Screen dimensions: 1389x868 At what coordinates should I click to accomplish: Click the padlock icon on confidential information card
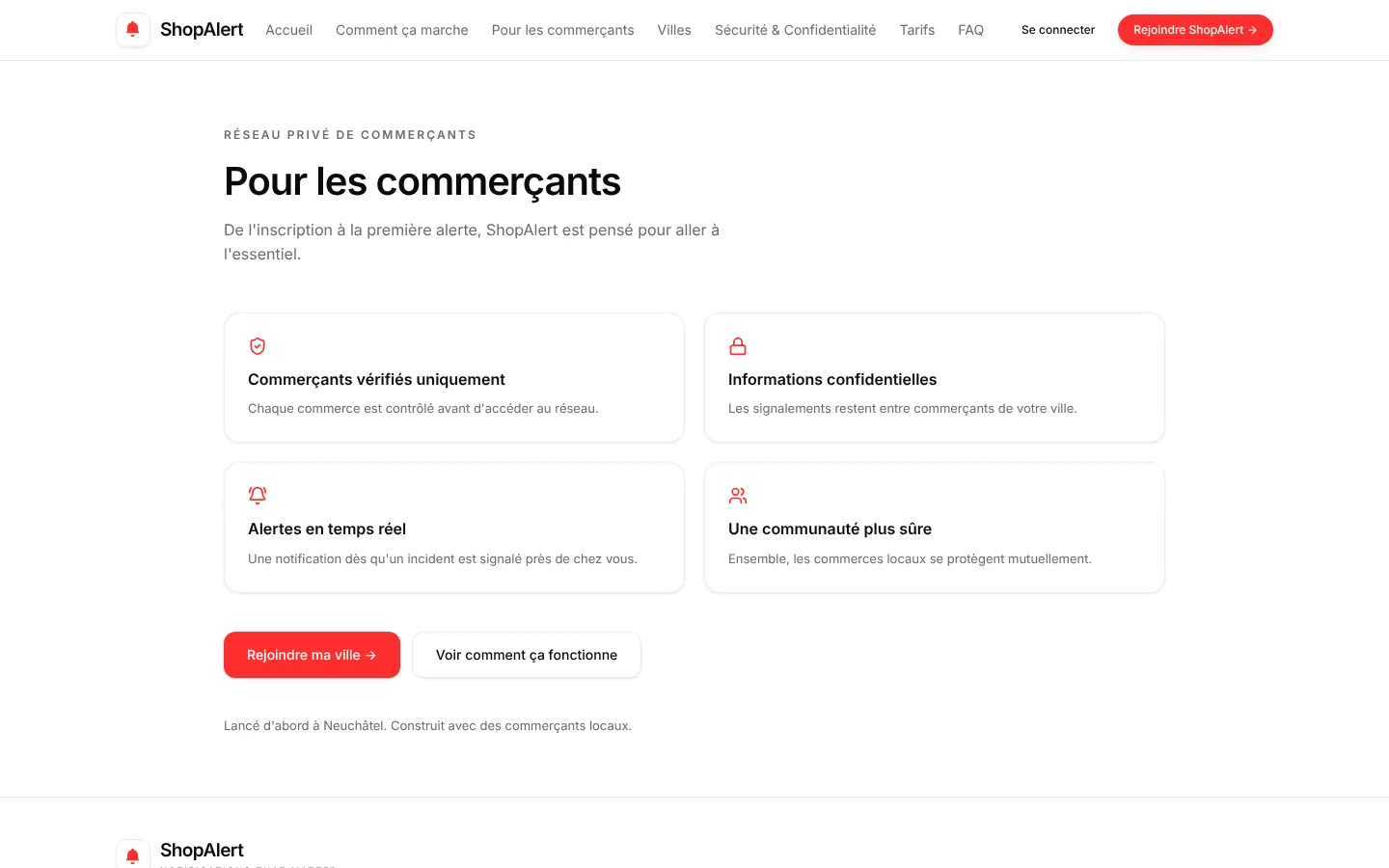[738, 346]
